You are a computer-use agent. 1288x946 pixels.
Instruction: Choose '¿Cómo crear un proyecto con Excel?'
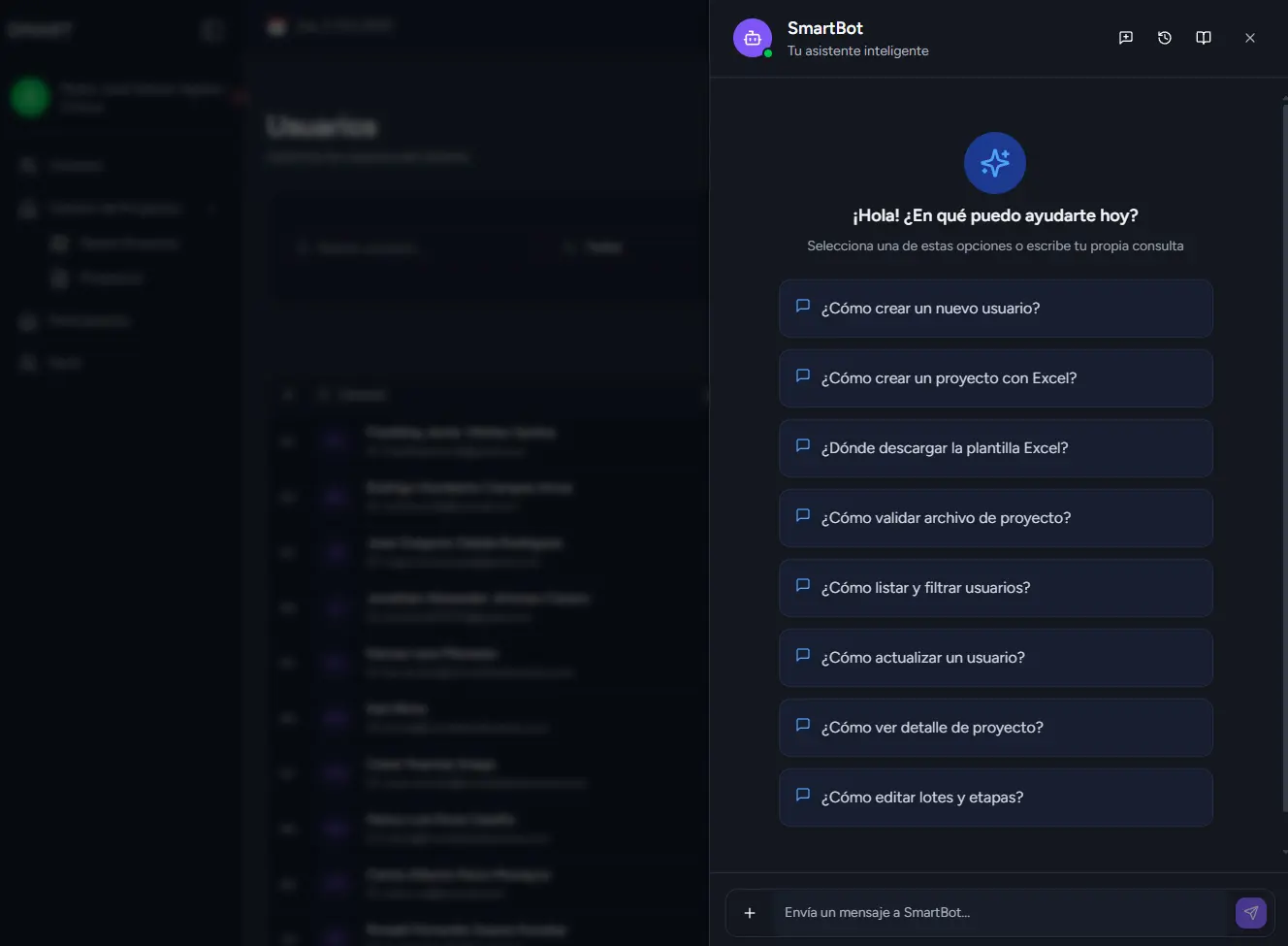(996, 378)
